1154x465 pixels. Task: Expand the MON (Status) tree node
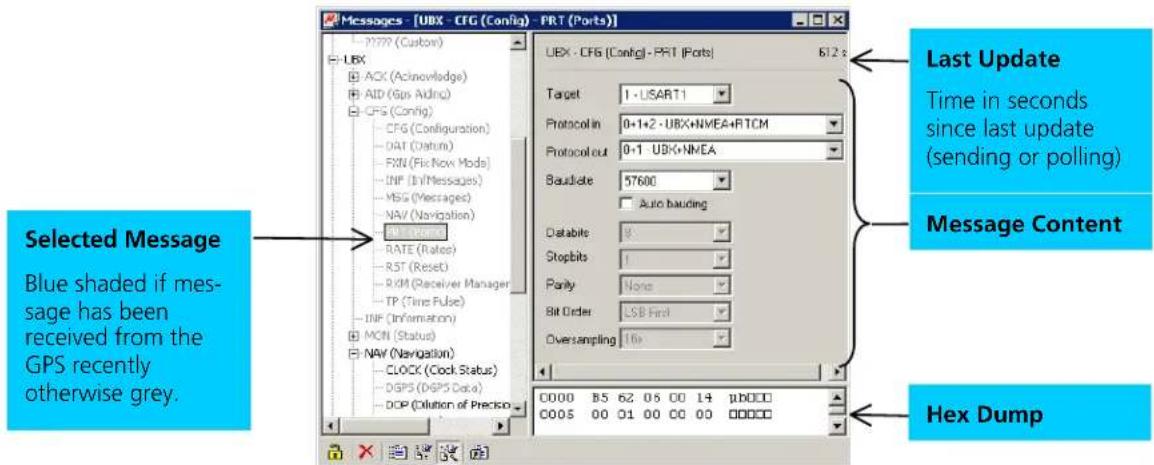coord(353,336)
